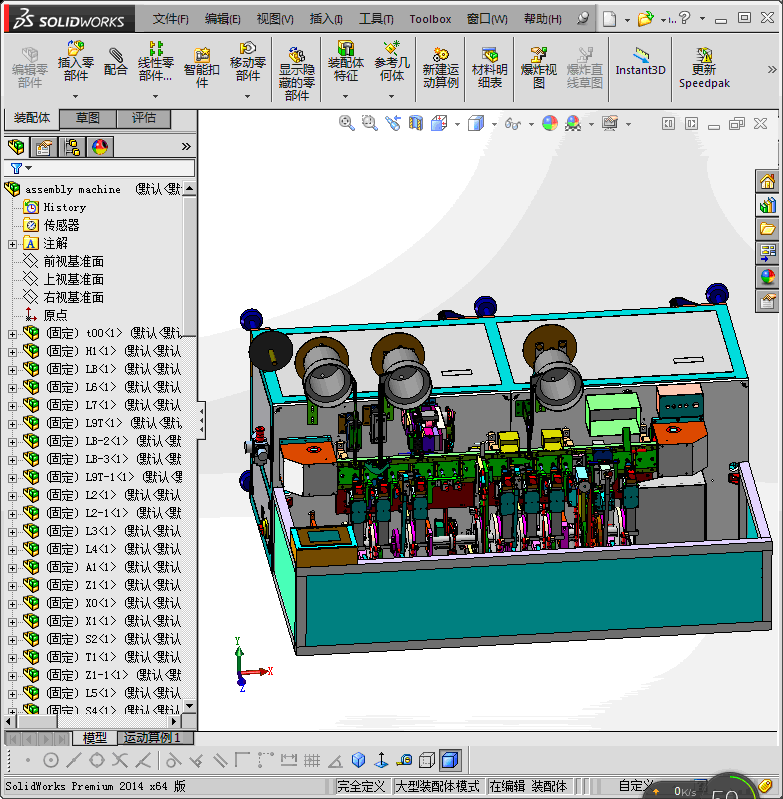This screenshot has width=783, height=799.
Task: Switch to the 运动算例1 tab
Action: point(154,738)
